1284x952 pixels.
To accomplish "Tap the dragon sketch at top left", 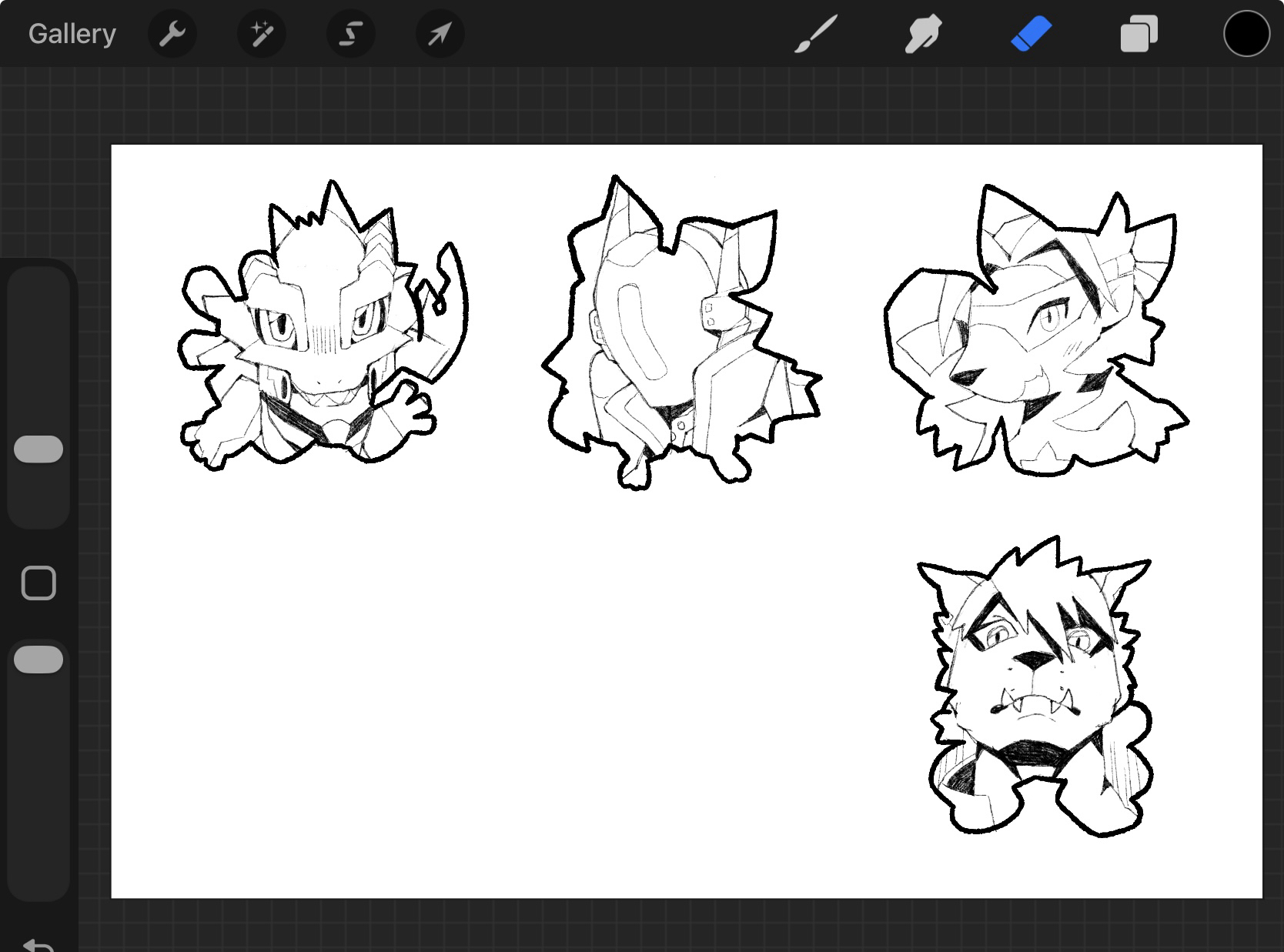I will click(319, 331).
